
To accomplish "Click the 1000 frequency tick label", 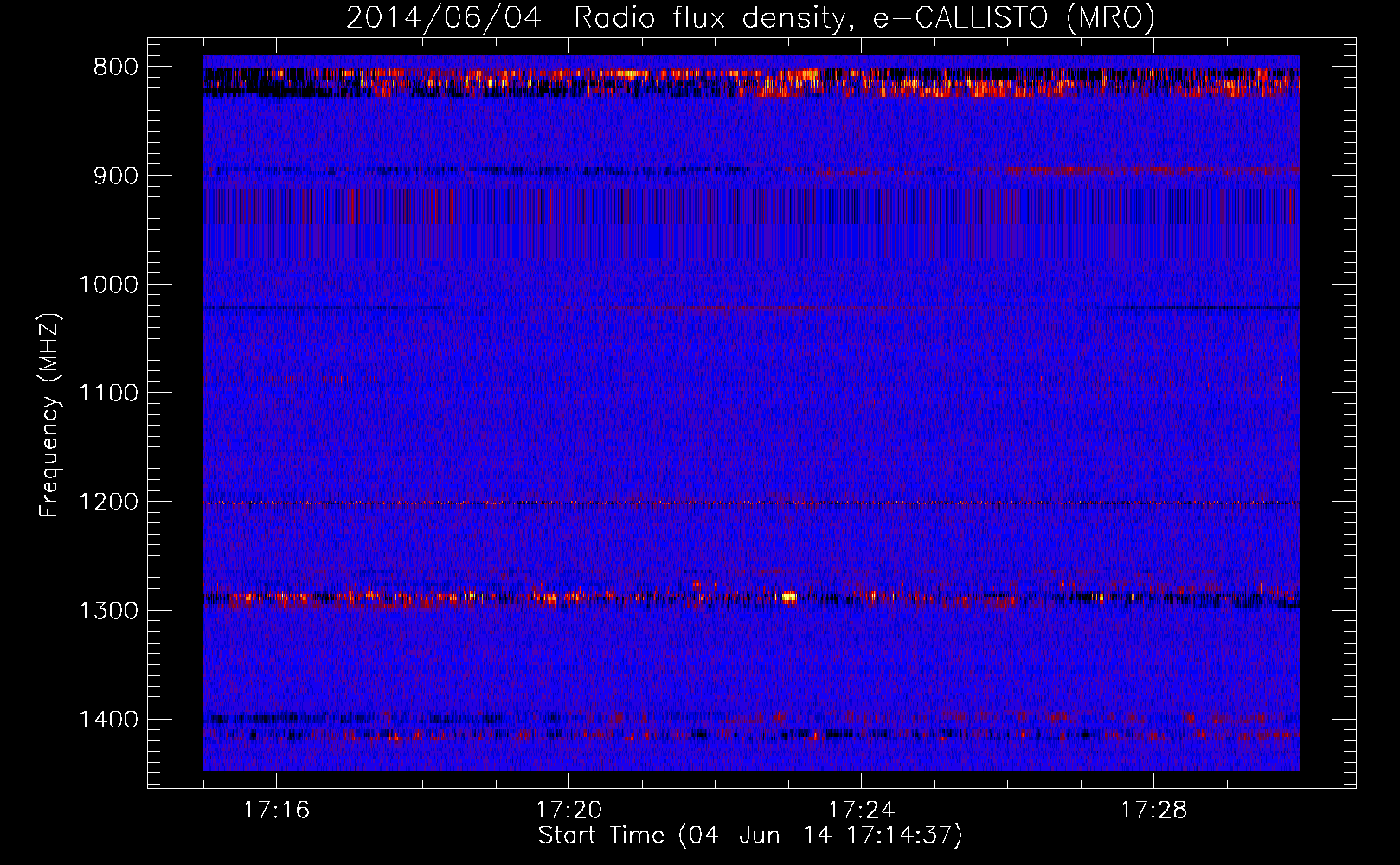I will [x=109, y=285].
